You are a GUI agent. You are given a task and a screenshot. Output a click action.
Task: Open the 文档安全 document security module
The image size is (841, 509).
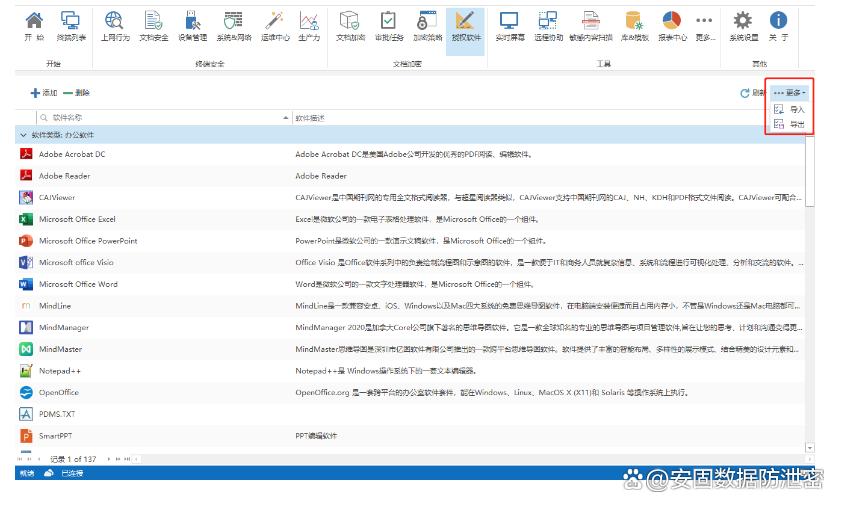pyautogui.click(x=153, y=26)
